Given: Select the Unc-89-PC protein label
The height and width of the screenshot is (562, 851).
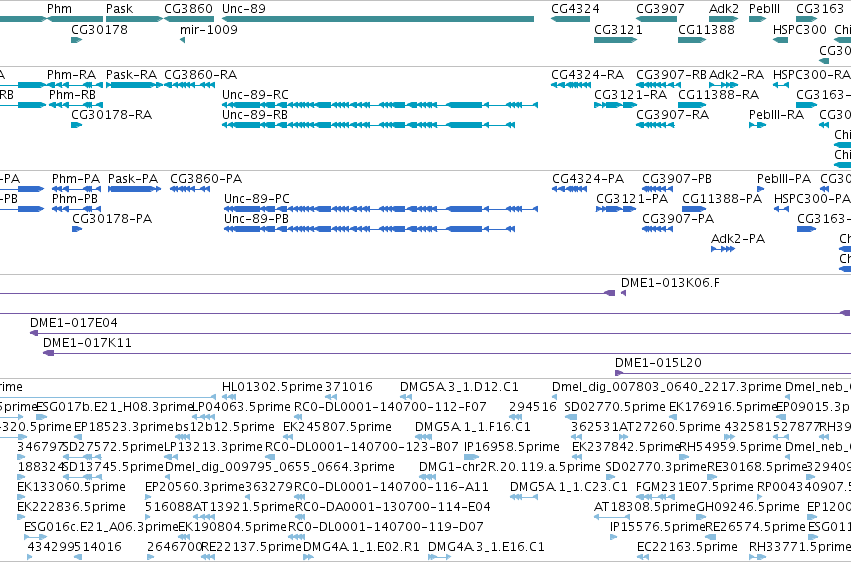Looking at the screenshot, I should (x=257, y=199).
